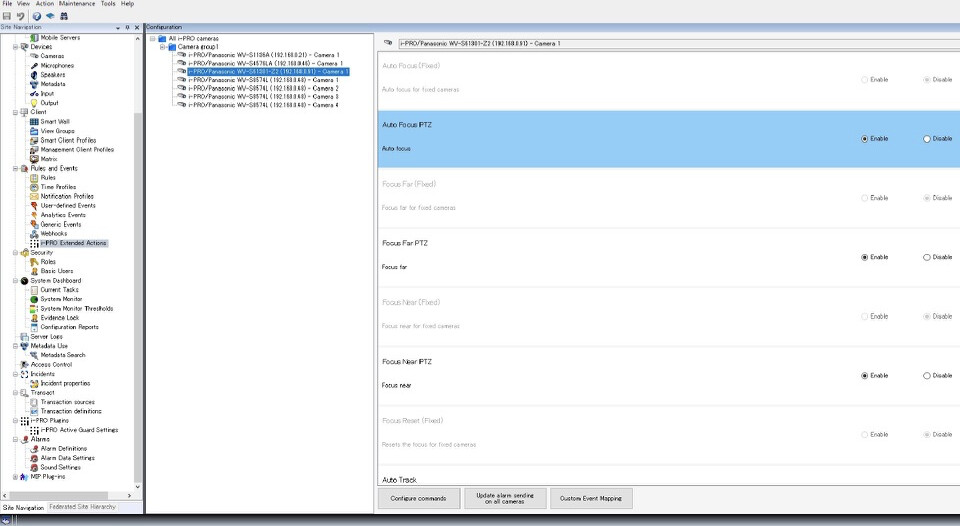960x526 pixels.
Task: Disable Focus Near PTZ
Action: tap(927, 375)
